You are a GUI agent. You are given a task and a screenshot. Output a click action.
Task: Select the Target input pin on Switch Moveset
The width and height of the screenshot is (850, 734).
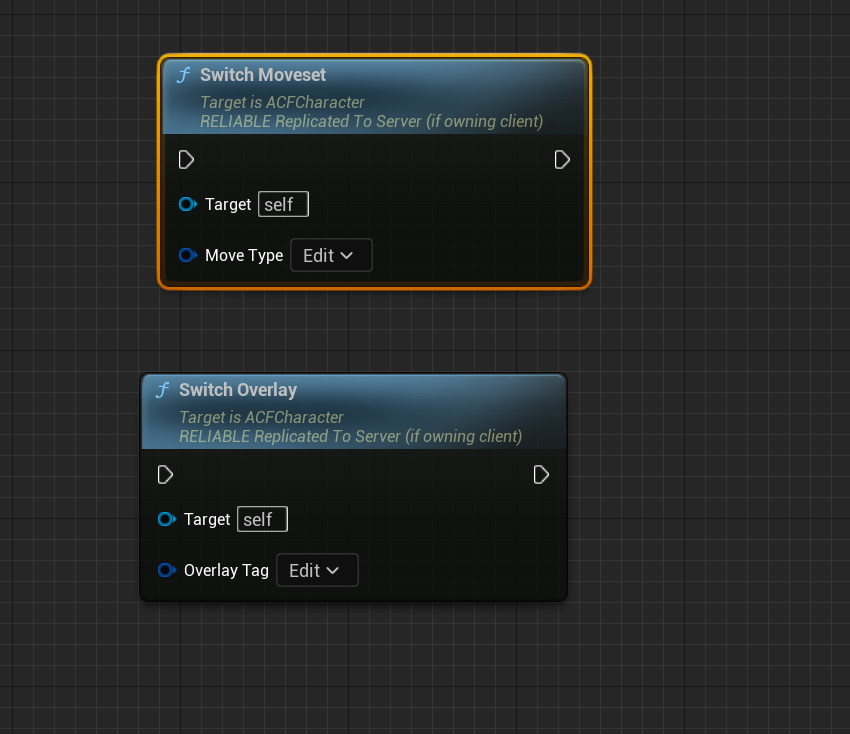pyautogui.click(x=187, y=204)
